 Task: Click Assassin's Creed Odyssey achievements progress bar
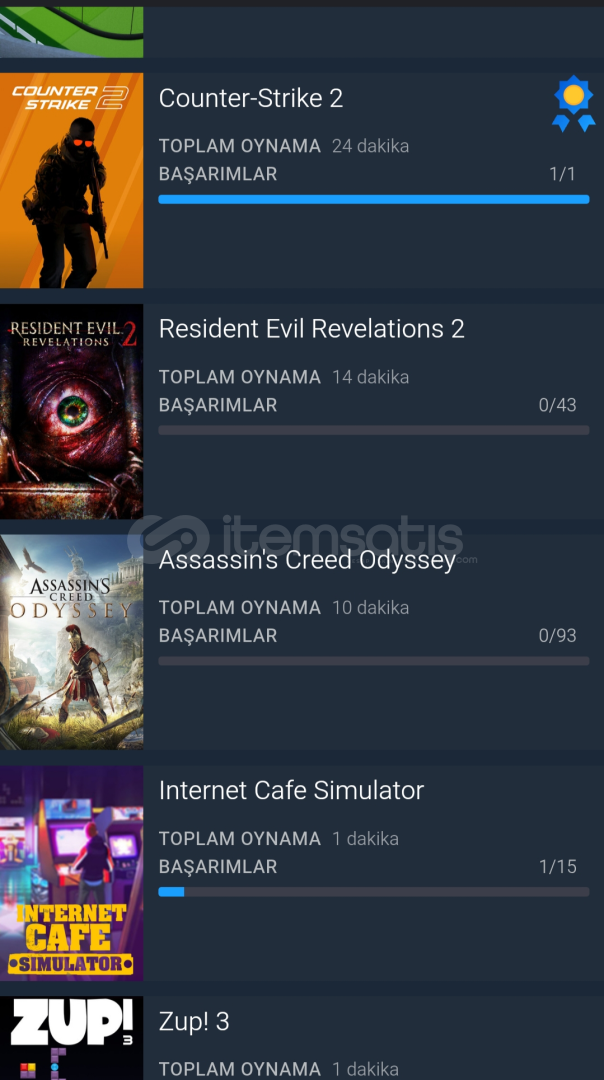[374, 661]
